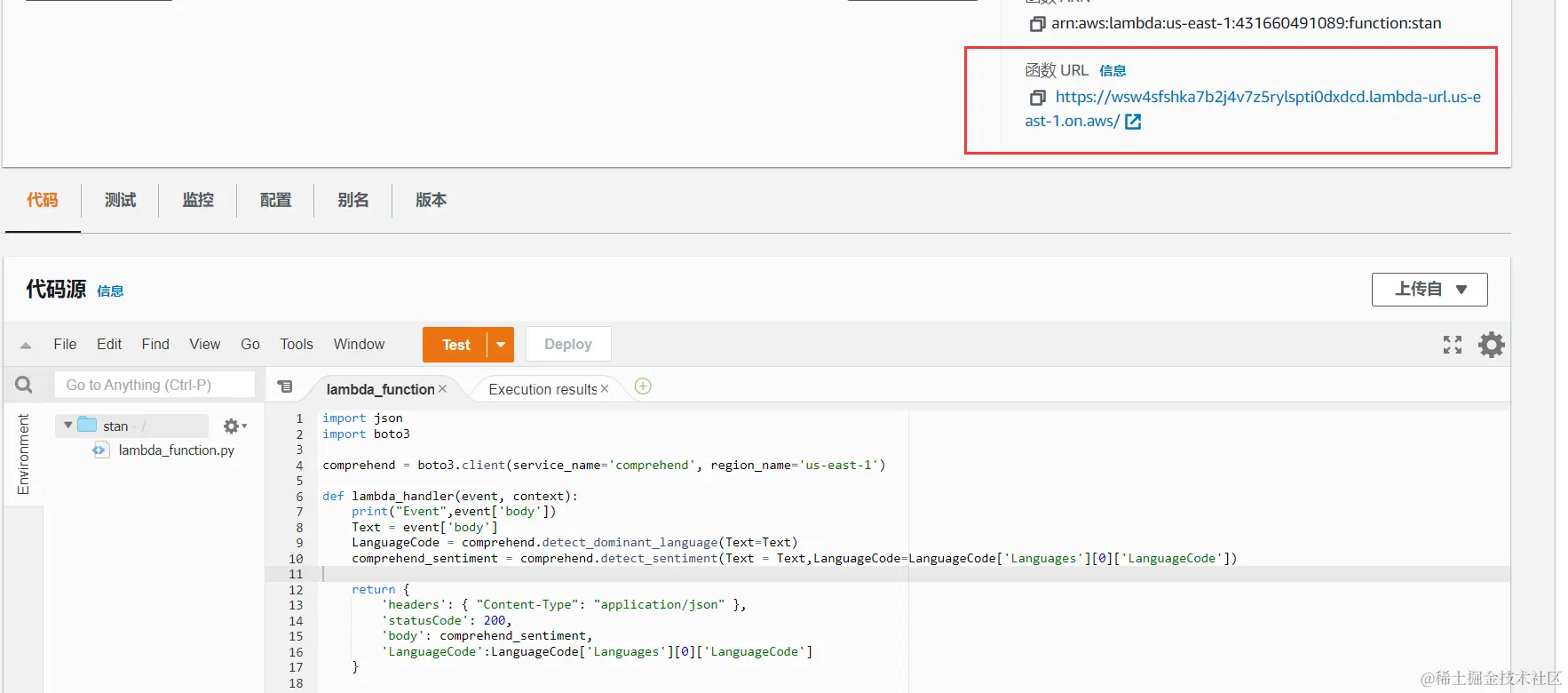Switch to the 别名 tab
The width and height of the screenshot is (1568, 693).
tap(353, 200)
